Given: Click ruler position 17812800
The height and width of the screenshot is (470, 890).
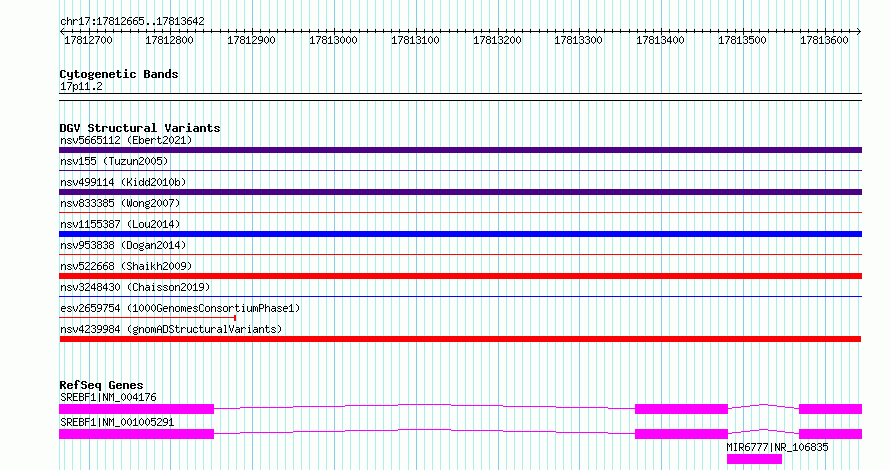Looking at the screenshot, I should [169, 40].
